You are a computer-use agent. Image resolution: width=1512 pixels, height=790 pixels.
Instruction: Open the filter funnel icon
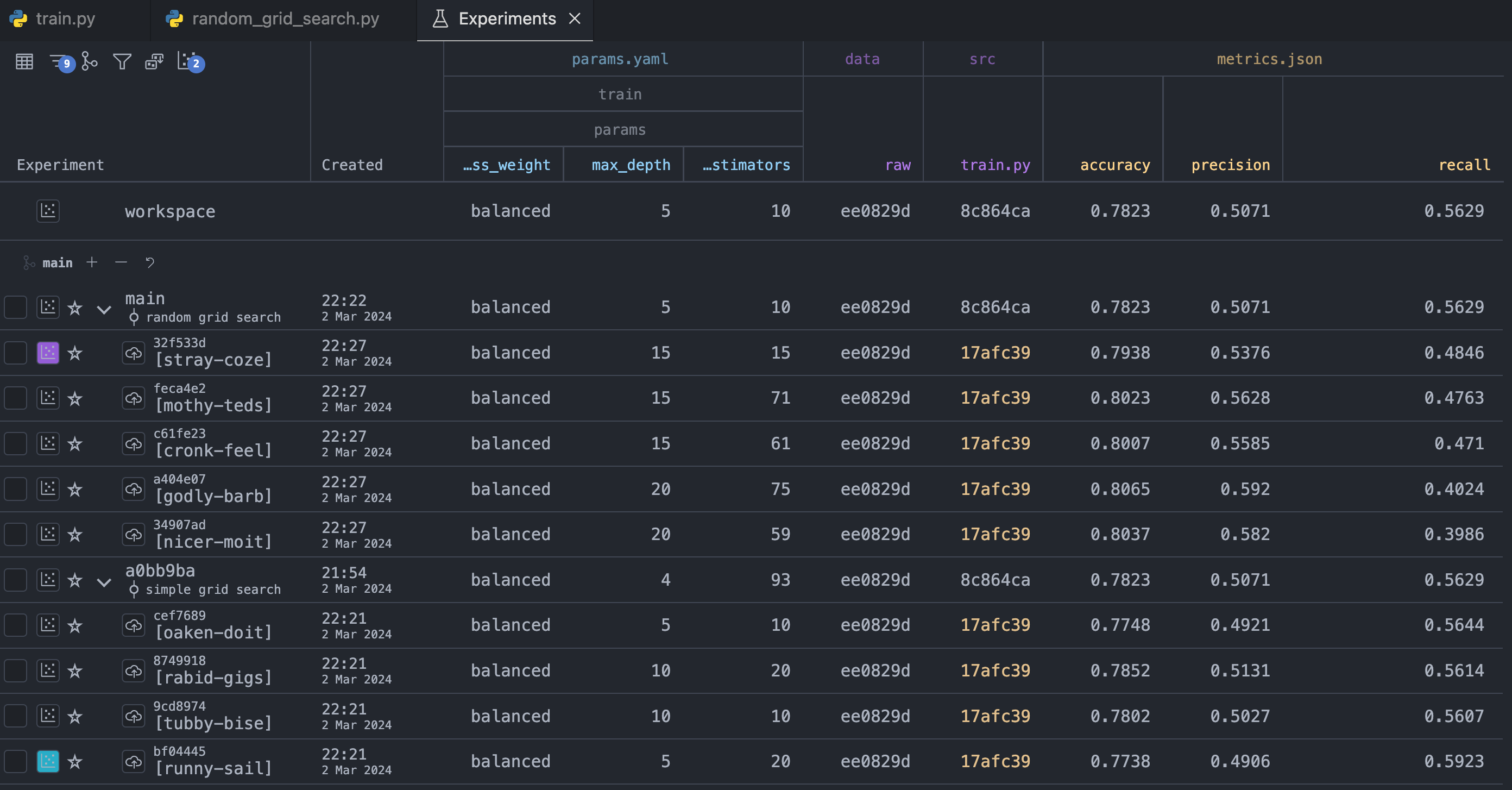pos(122,61)
